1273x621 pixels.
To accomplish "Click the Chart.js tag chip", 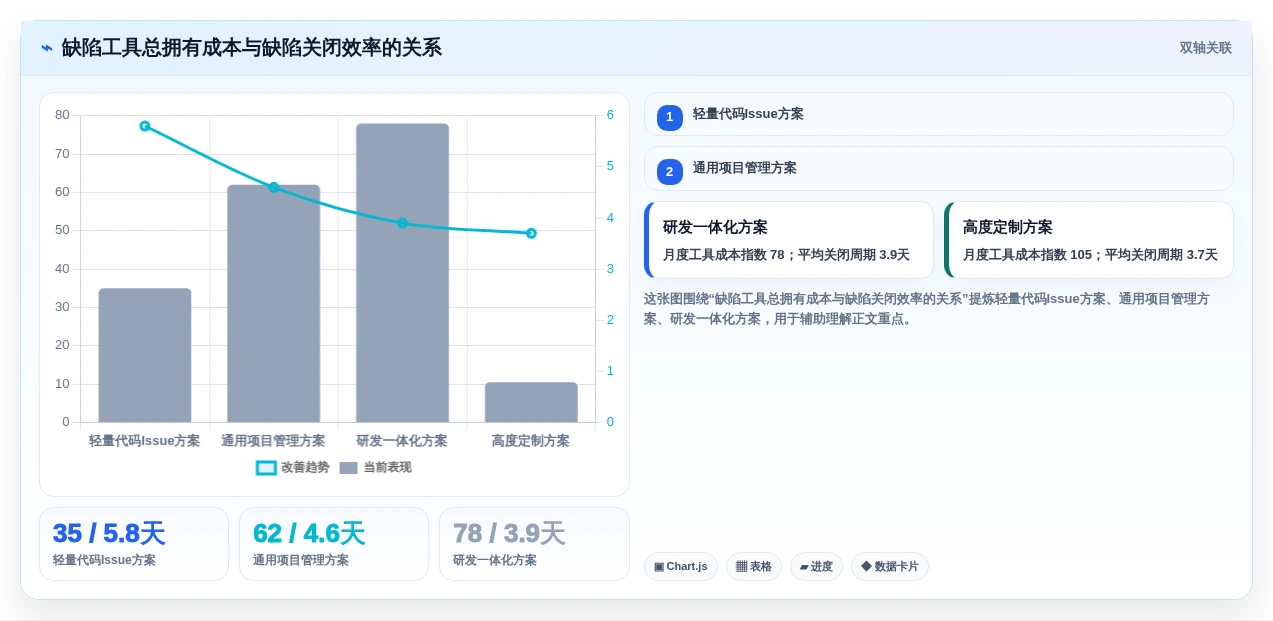I will (x=681, y=566).
